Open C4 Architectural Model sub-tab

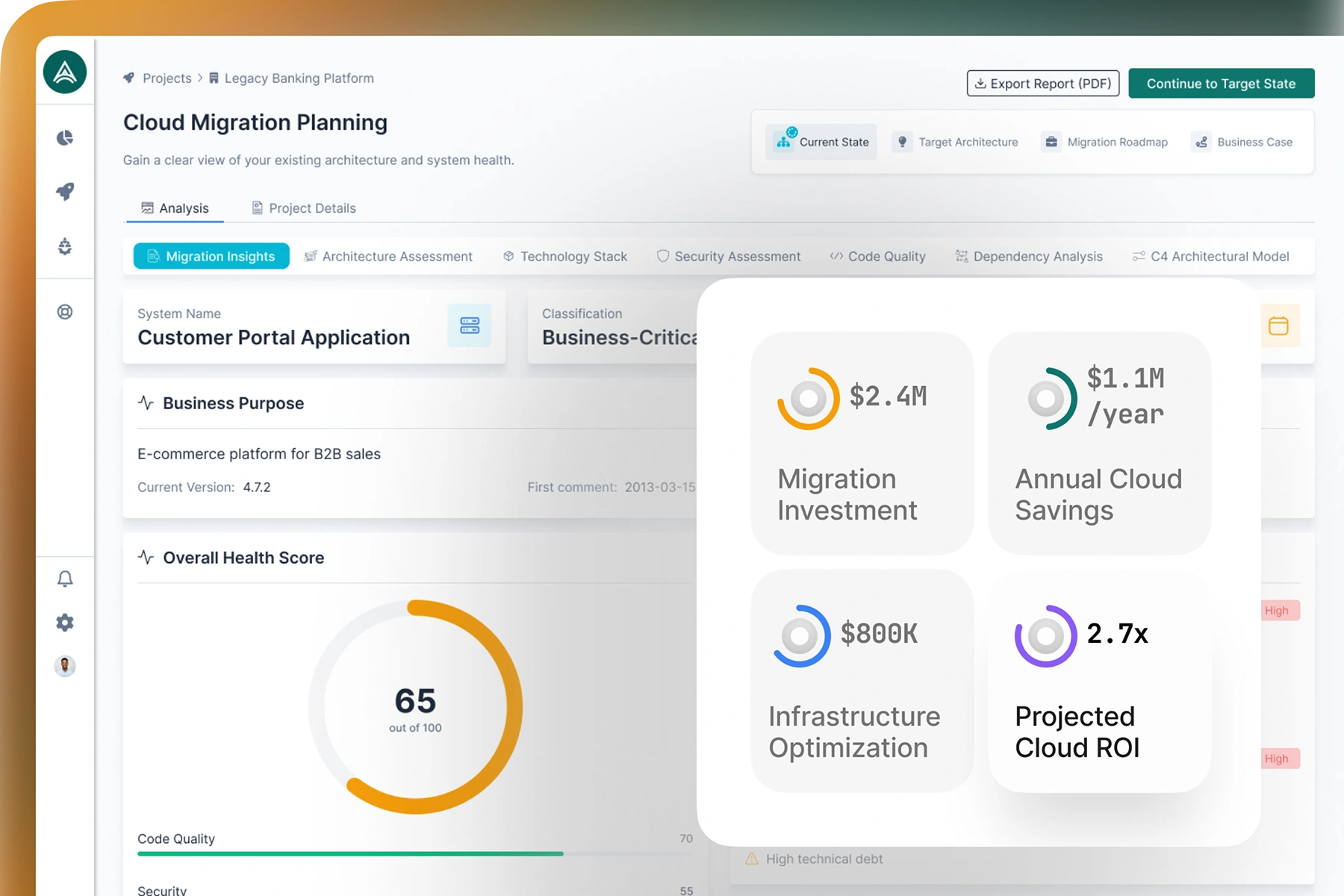[x=1211, y=256]
